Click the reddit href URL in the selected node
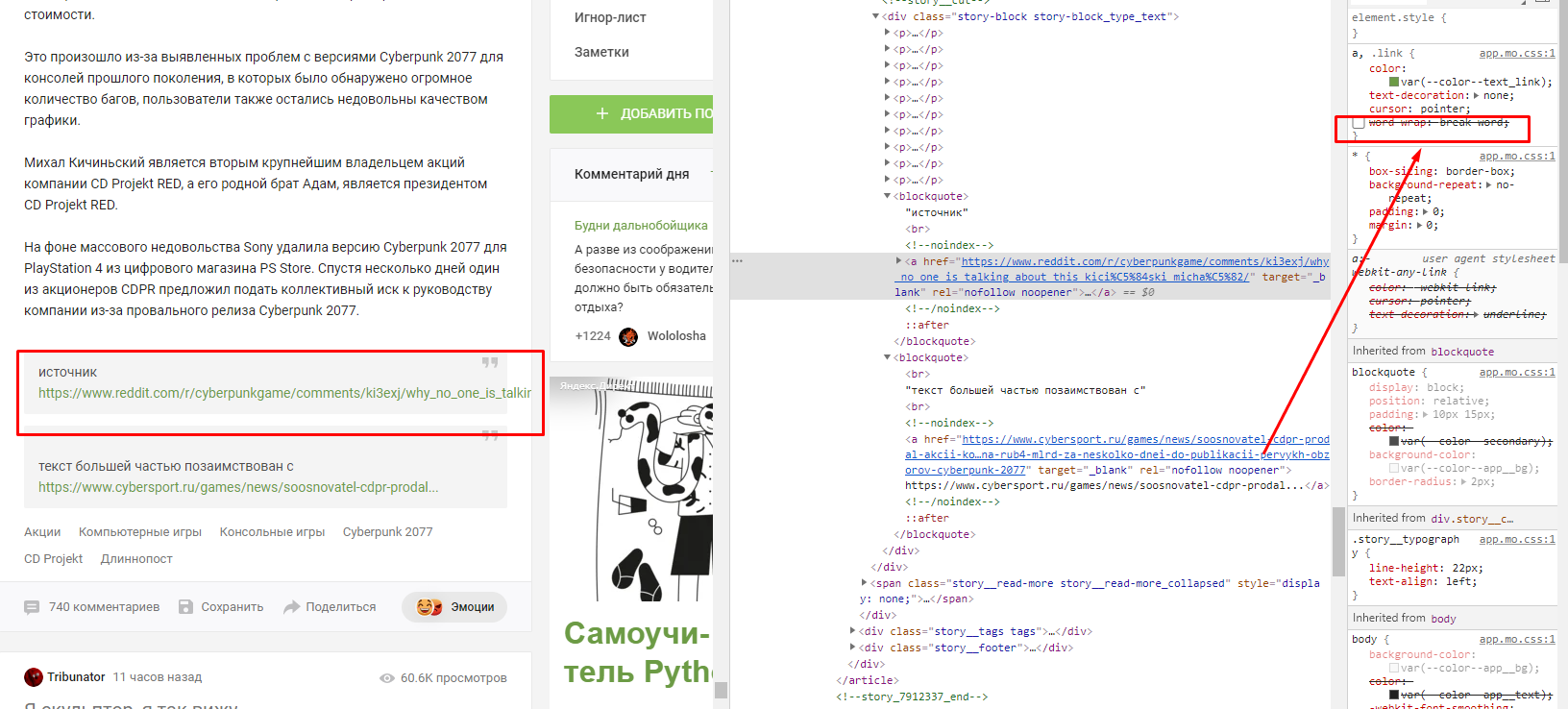 pos(1113,269)
